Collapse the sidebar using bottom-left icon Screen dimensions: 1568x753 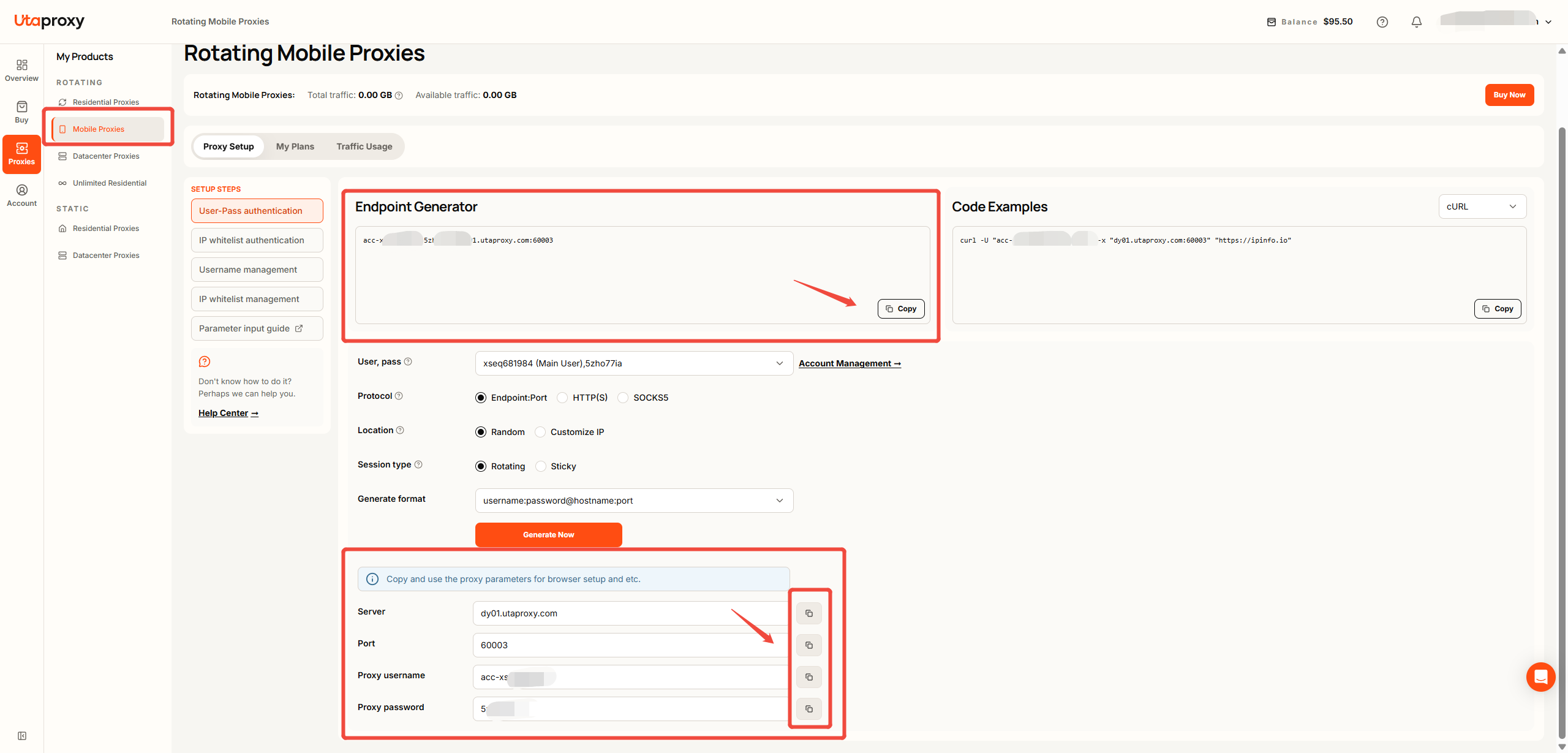(x=22, y=736)
